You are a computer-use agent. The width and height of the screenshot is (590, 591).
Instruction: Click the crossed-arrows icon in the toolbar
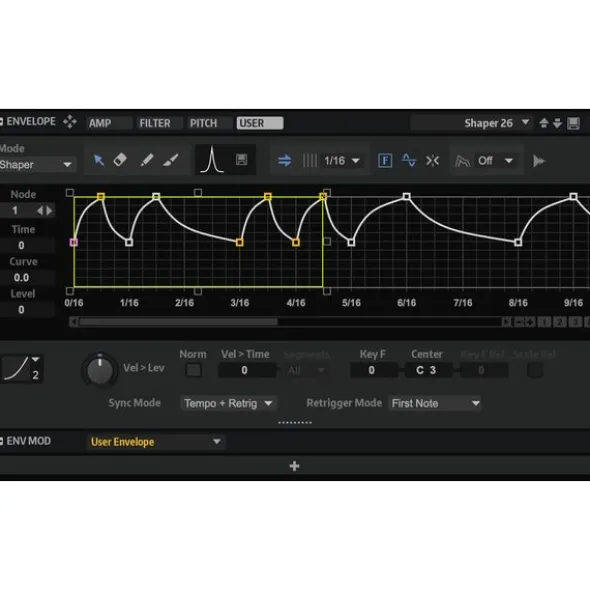click(x=432, y=161)
